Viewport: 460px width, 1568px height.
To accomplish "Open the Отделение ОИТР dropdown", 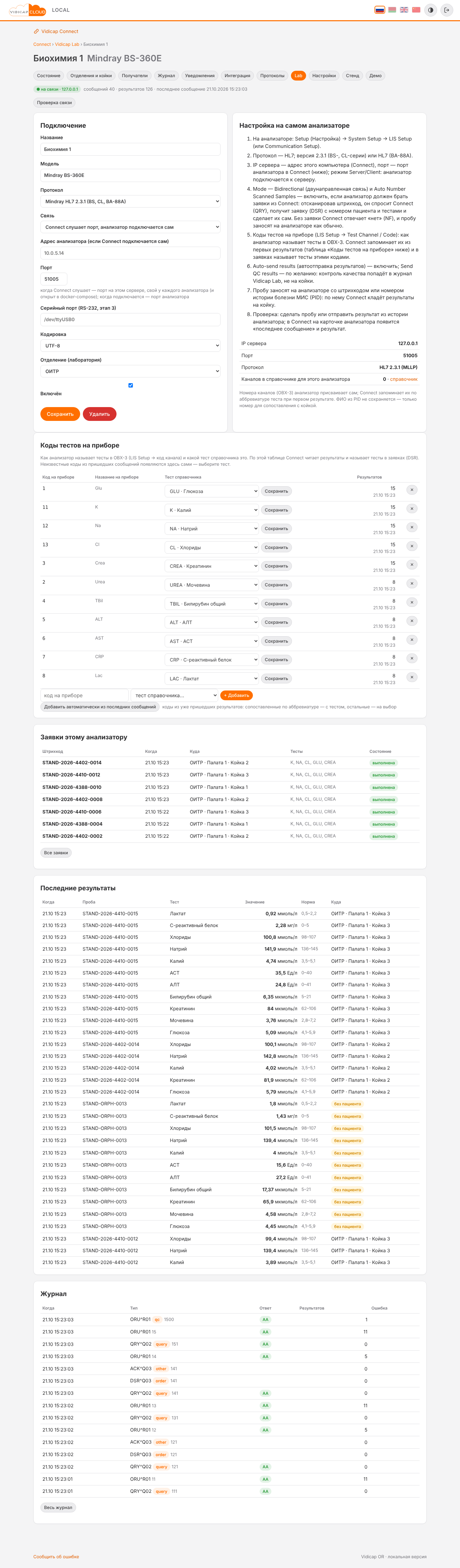I will pos(130,371).
